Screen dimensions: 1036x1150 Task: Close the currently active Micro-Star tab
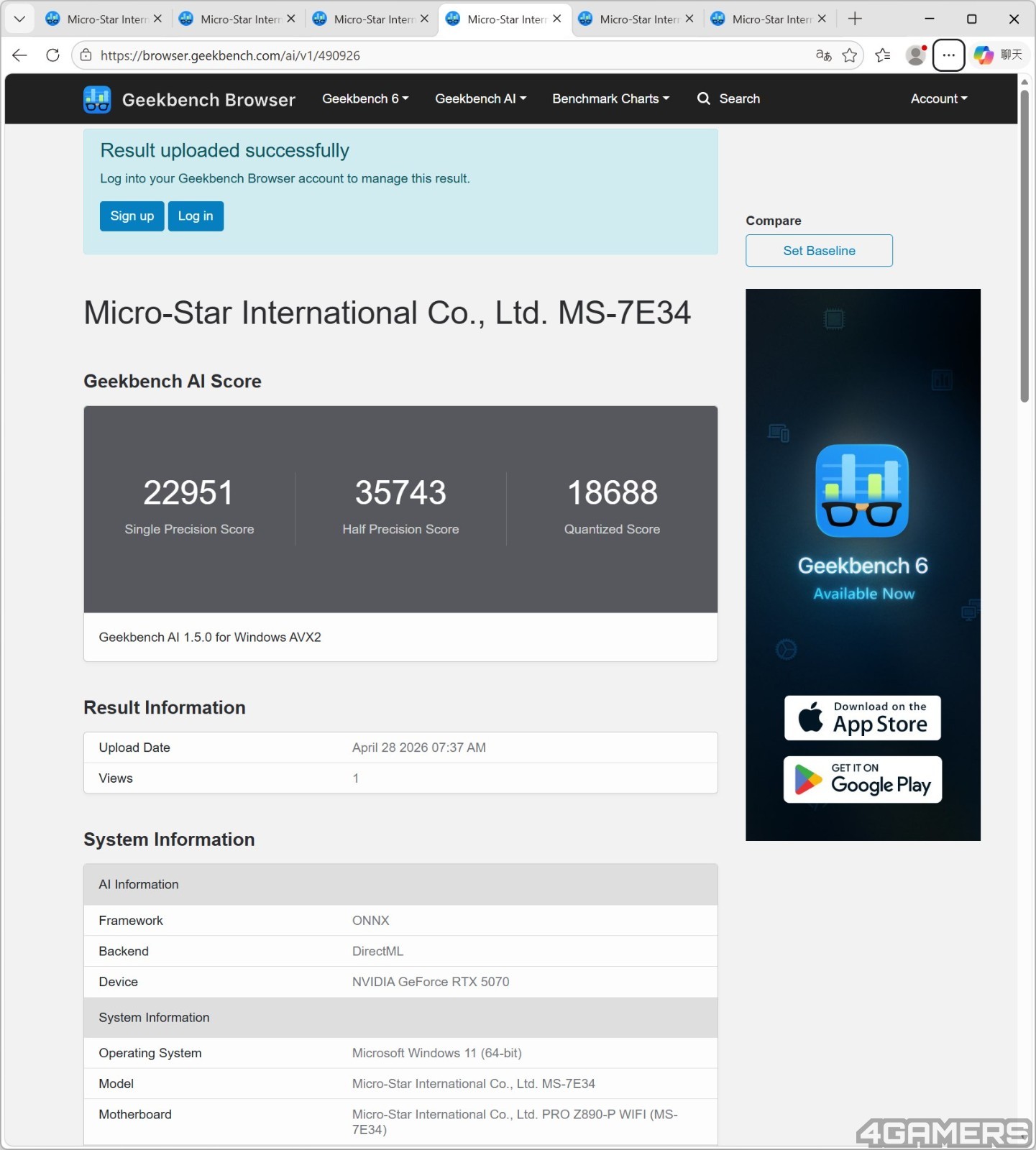(x=557, y=19)
